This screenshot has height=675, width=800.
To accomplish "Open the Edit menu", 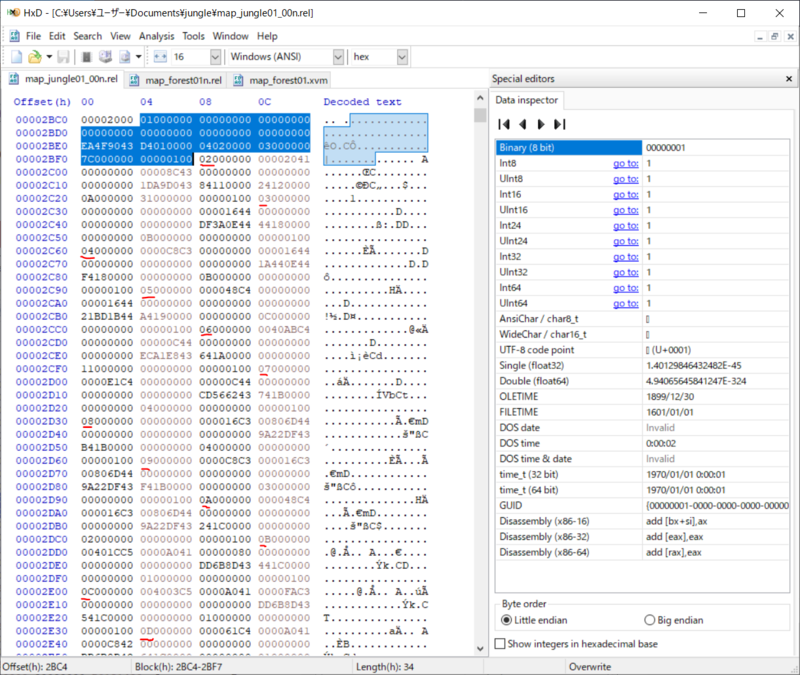I will tap(57, 36).
